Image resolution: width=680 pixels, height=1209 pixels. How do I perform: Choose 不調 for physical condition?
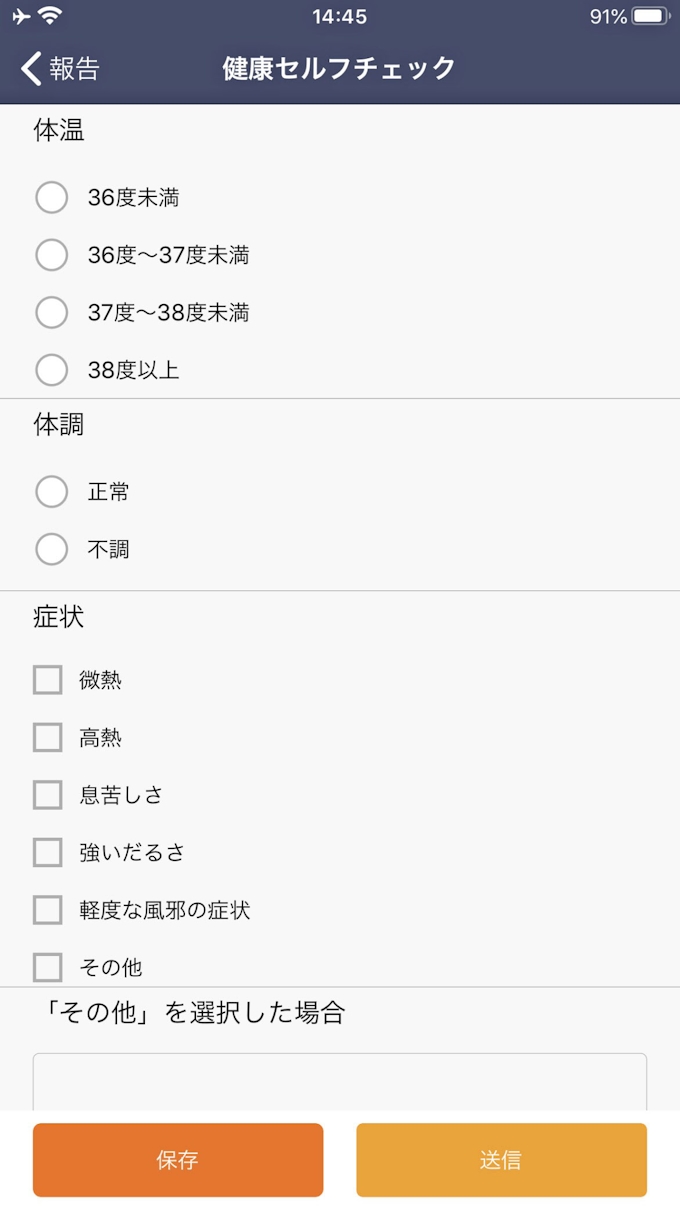tap(52, 549)
